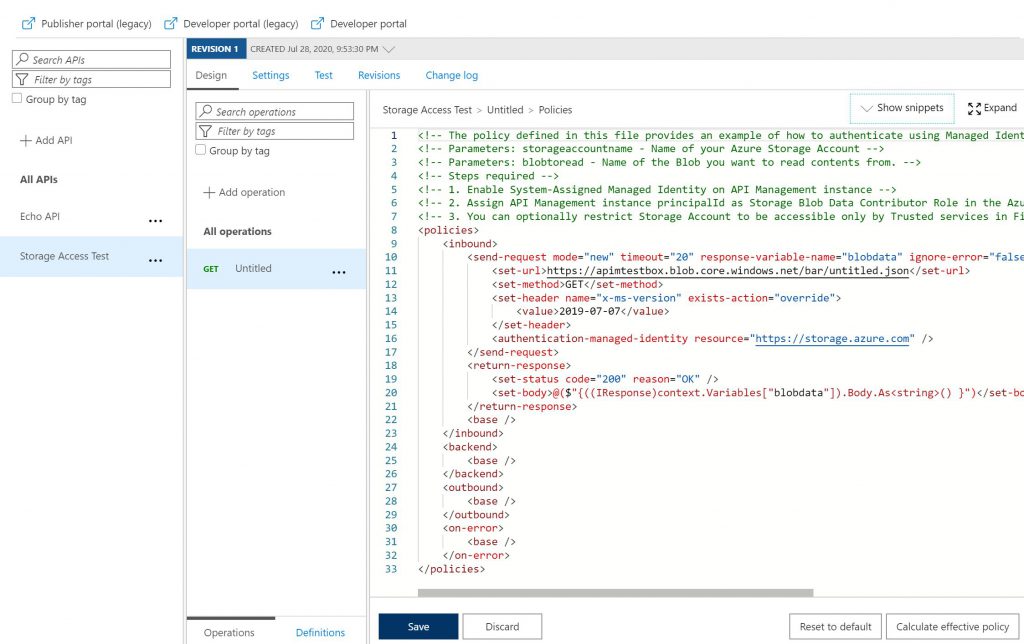Open the Untitled operation ellipsis menu
Screen dimensions: 1024x644
point(339,272)
